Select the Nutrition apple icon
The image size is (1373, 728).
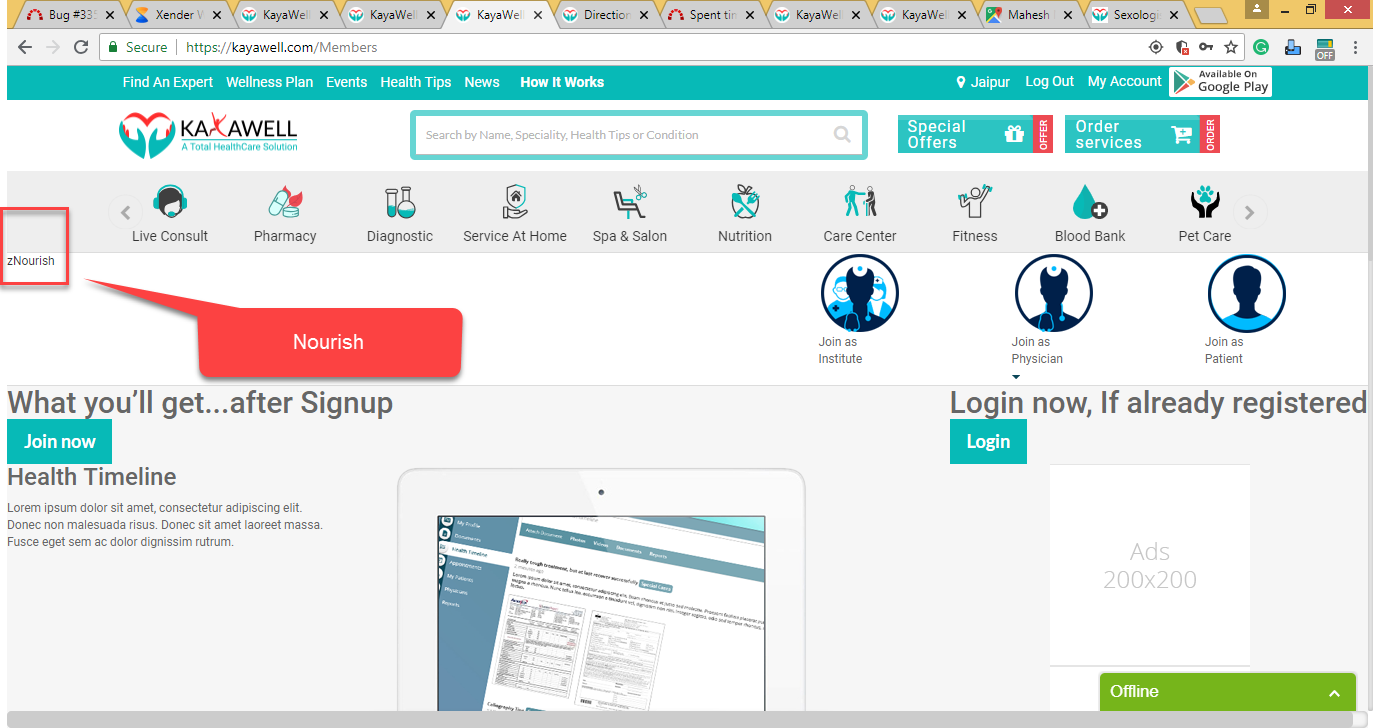tap(745, 203)
